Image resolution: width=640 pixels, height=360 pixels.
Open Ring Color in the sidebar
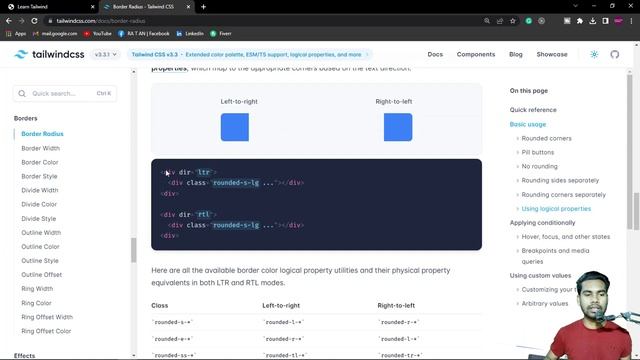pyautogui.click(x=36, y=303)
